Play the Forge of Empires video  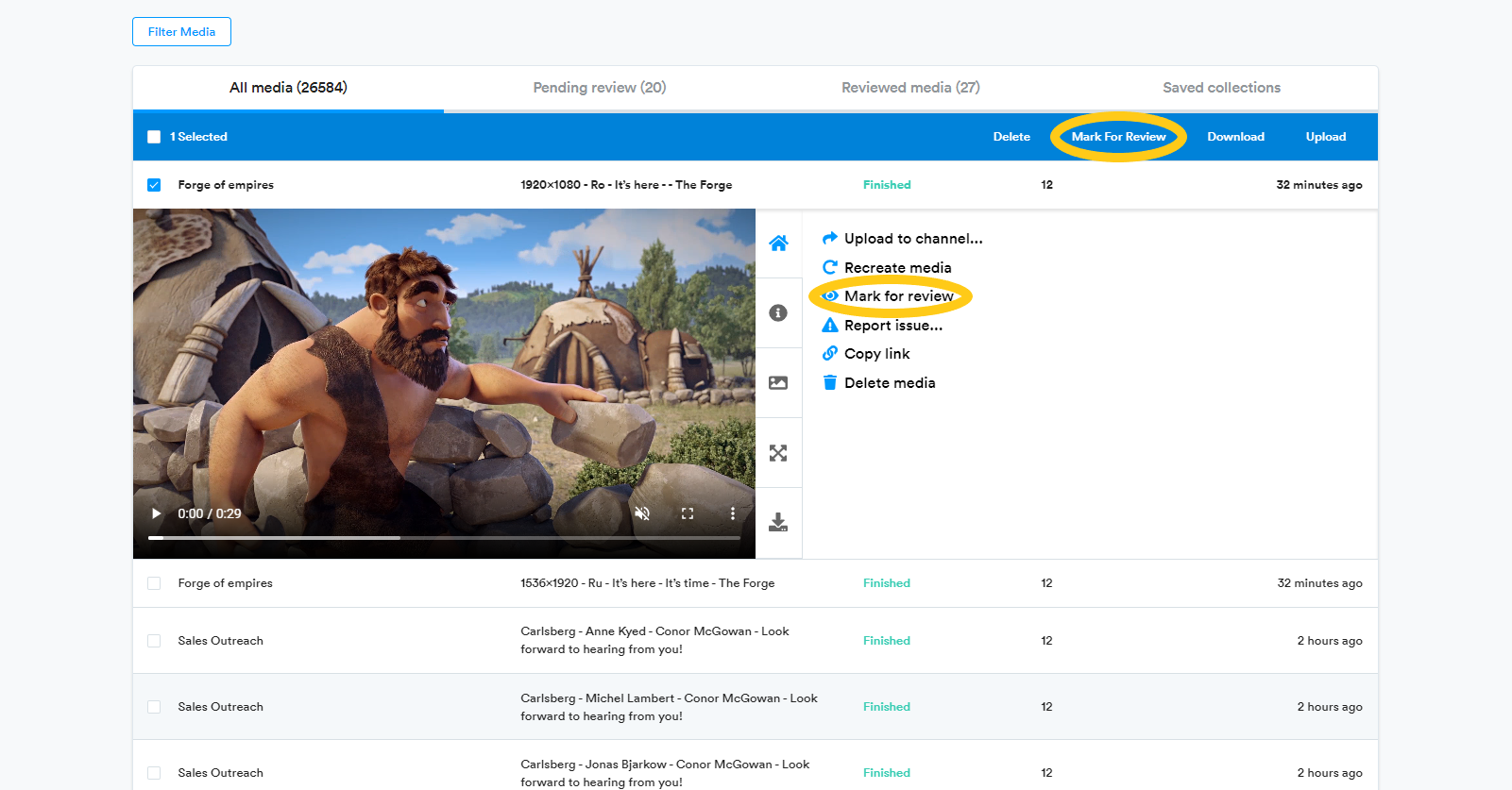coord(157,513)
